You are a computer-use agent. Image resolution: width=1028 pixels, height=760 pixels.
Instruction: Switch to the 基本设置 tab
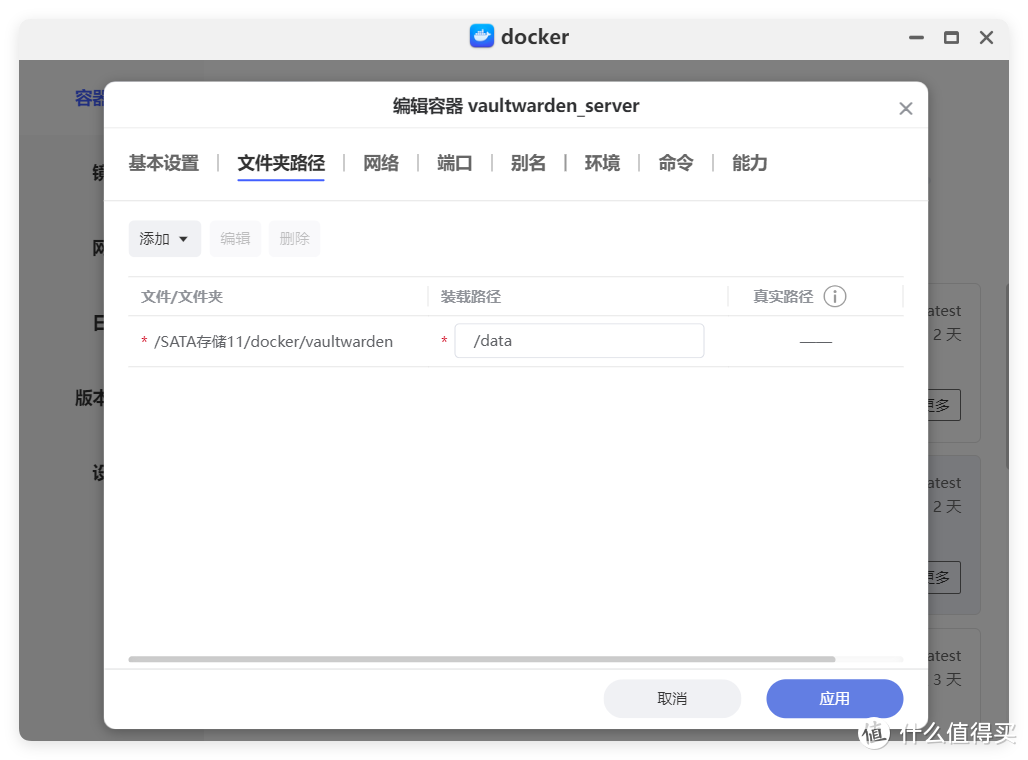[163, 163]
